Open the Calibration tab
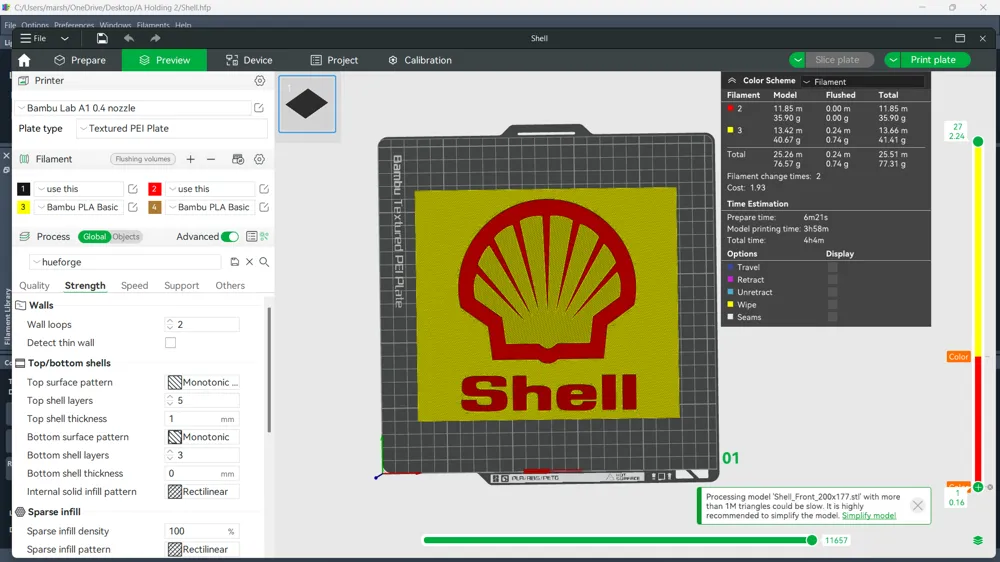The width and height of the screenshot is (1000, 562). pos(420,60)
